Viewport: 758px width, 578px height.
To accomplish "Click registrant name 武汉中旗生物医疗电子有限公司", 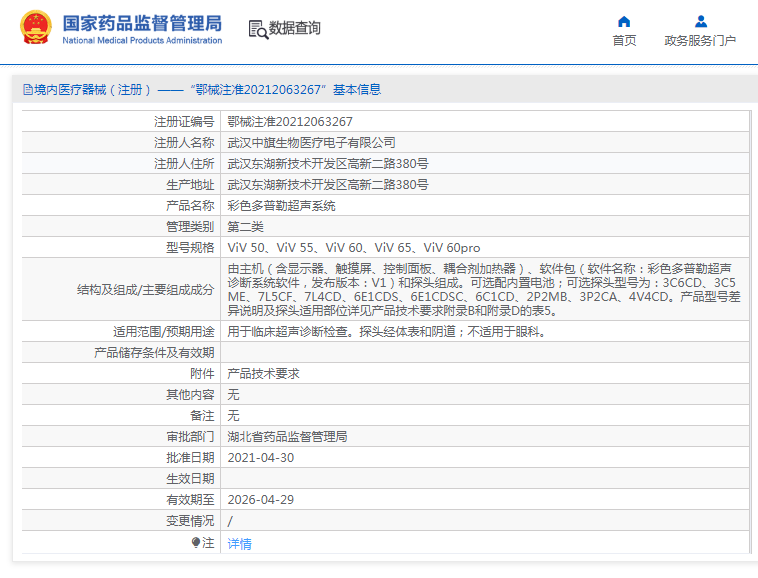I will [311, 143].
